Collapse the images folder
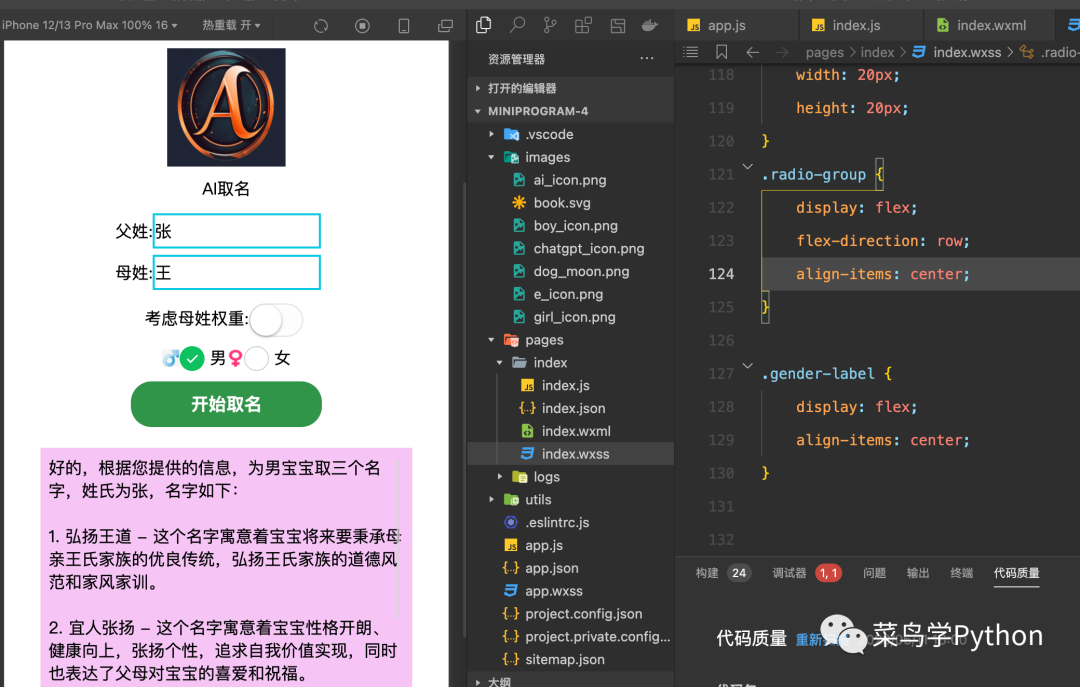1080x687 pixels. click(547, 157)
